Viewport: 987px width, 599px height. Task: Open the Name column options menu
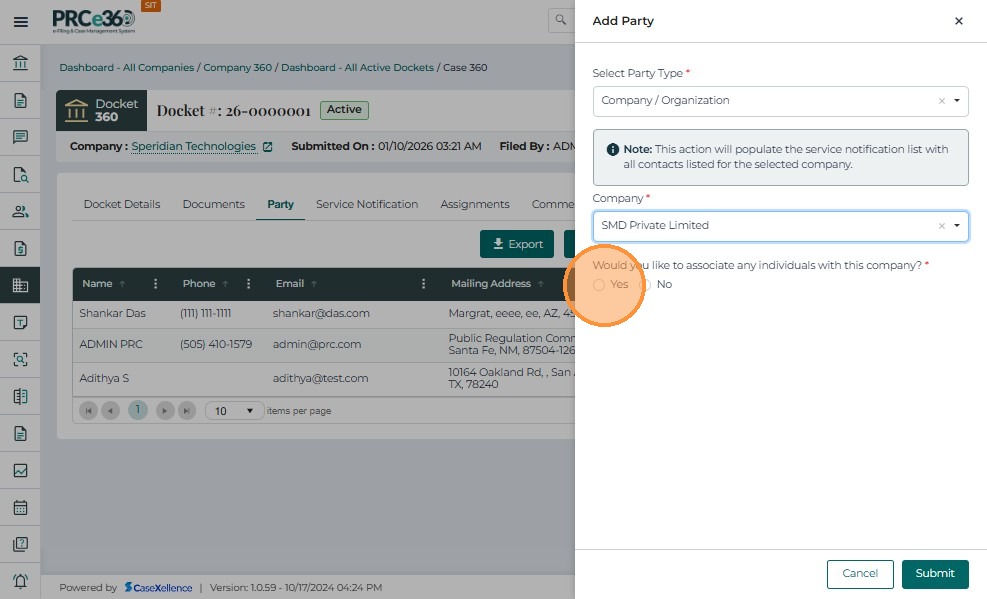coord(155,284)
